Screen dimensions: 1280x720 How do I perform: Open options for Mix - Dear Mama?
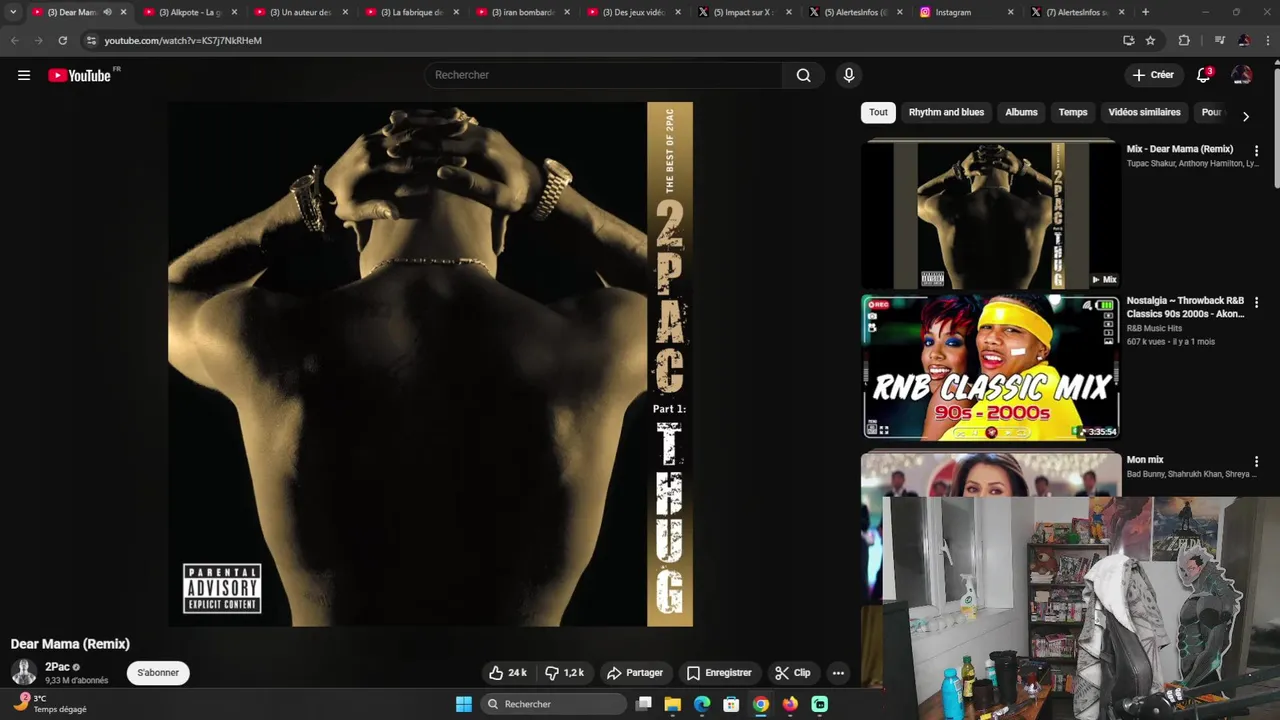(1256, 151)
